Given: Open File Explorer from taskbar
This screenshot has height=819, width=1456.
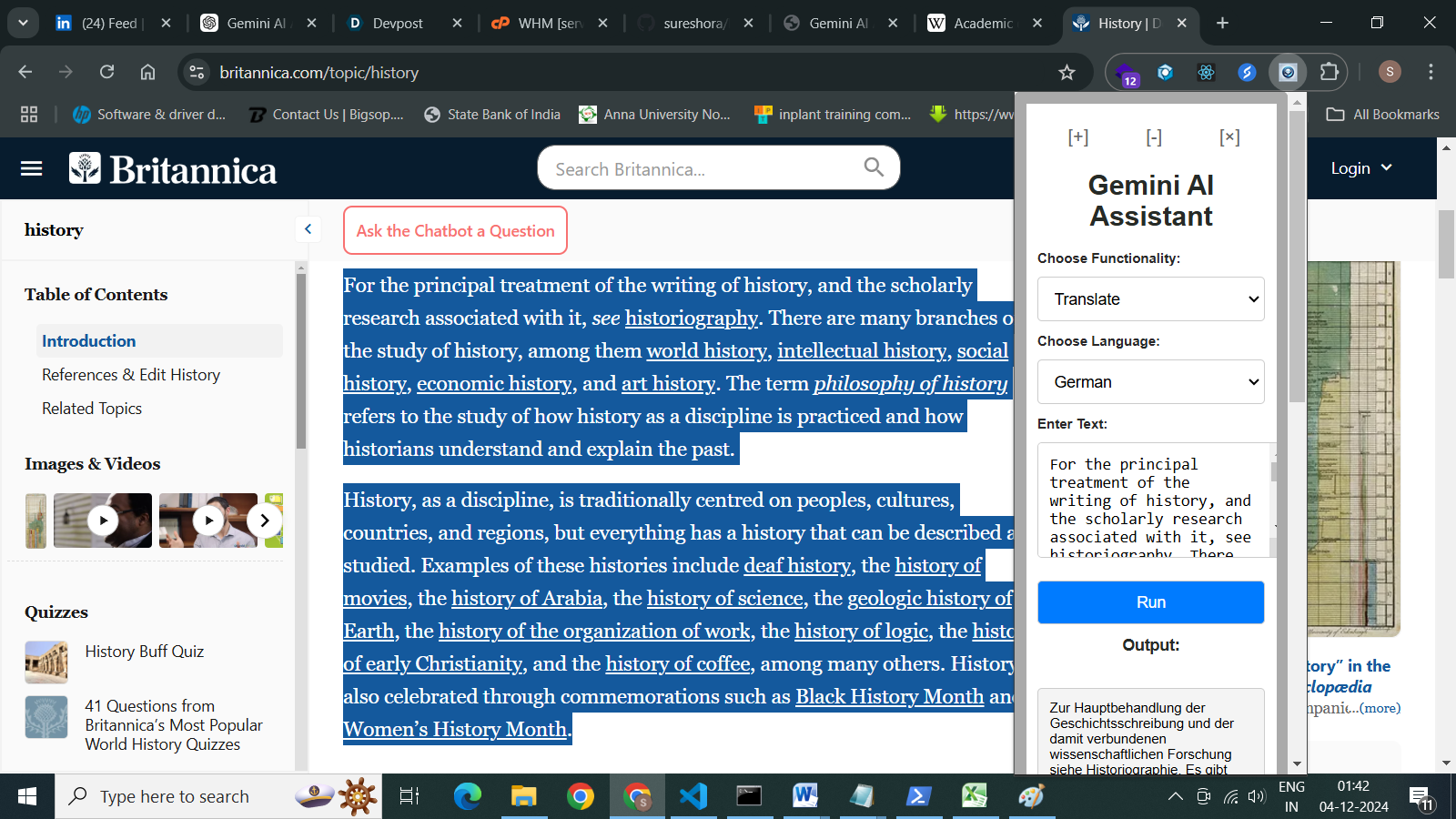Looking at the screenshot, I should [523, 796].
